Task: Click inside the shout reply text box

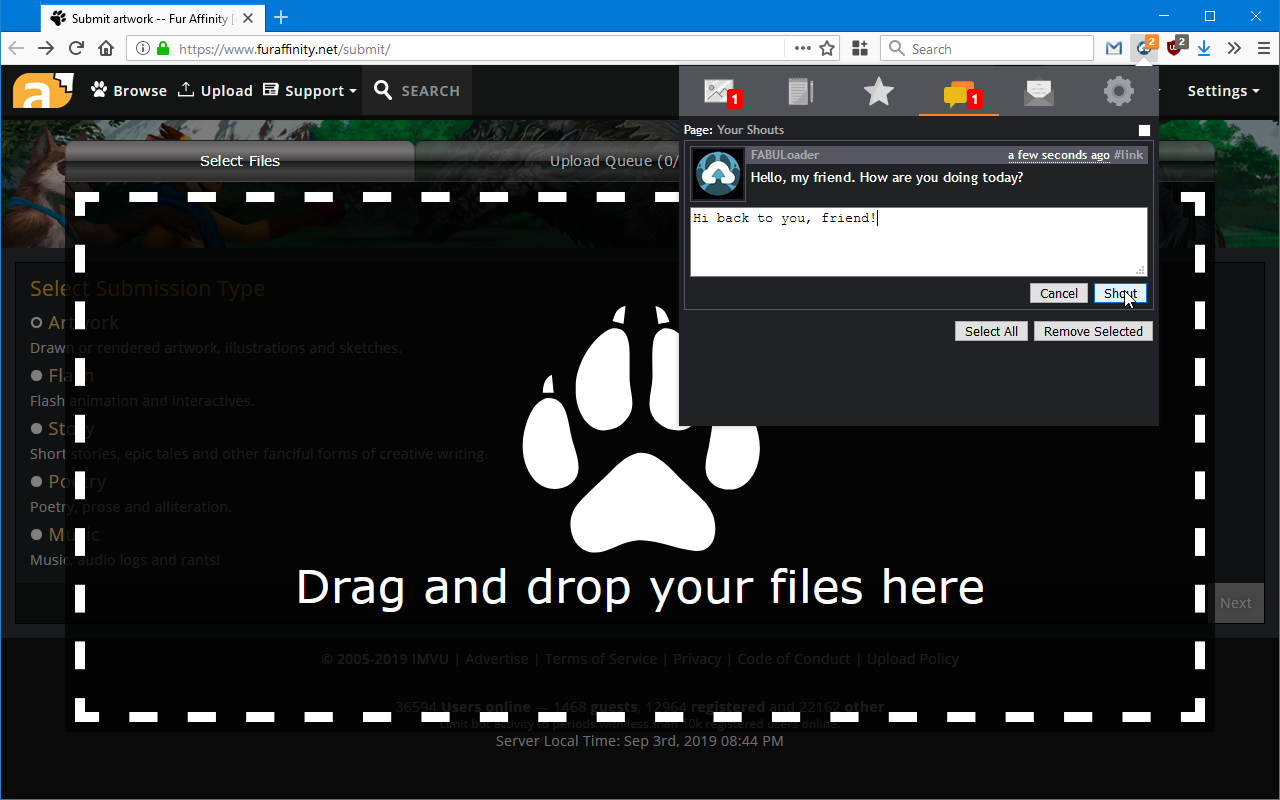Action: pos(918,242)
